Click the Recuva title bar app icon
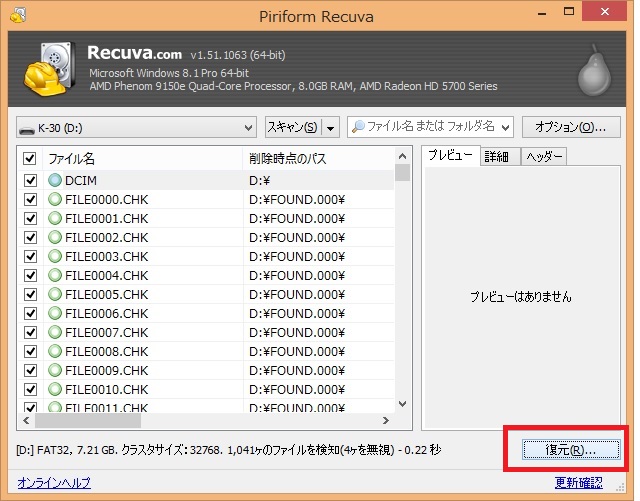The width and height of the screenshot is (640, 501). pyautogui.click(x=18, y=15)
